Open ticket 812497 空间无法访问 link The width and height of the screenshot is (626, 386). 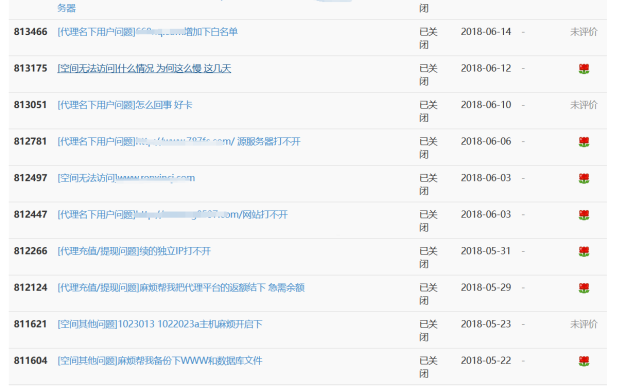pos(126,178)
